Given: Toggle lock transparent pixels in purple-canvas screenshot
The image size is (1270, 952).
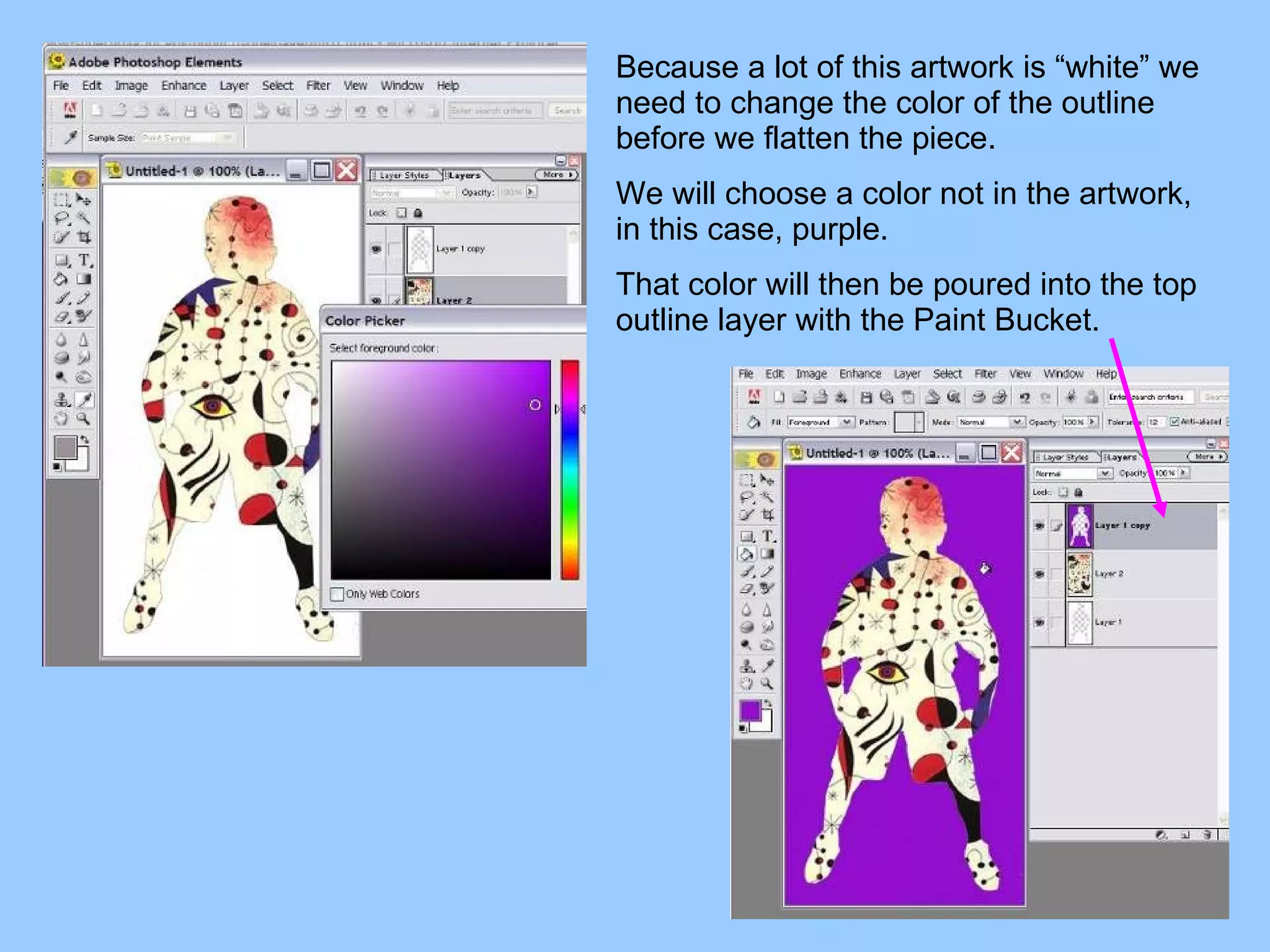Looking at the screenshot, I should pos(1064,492).
